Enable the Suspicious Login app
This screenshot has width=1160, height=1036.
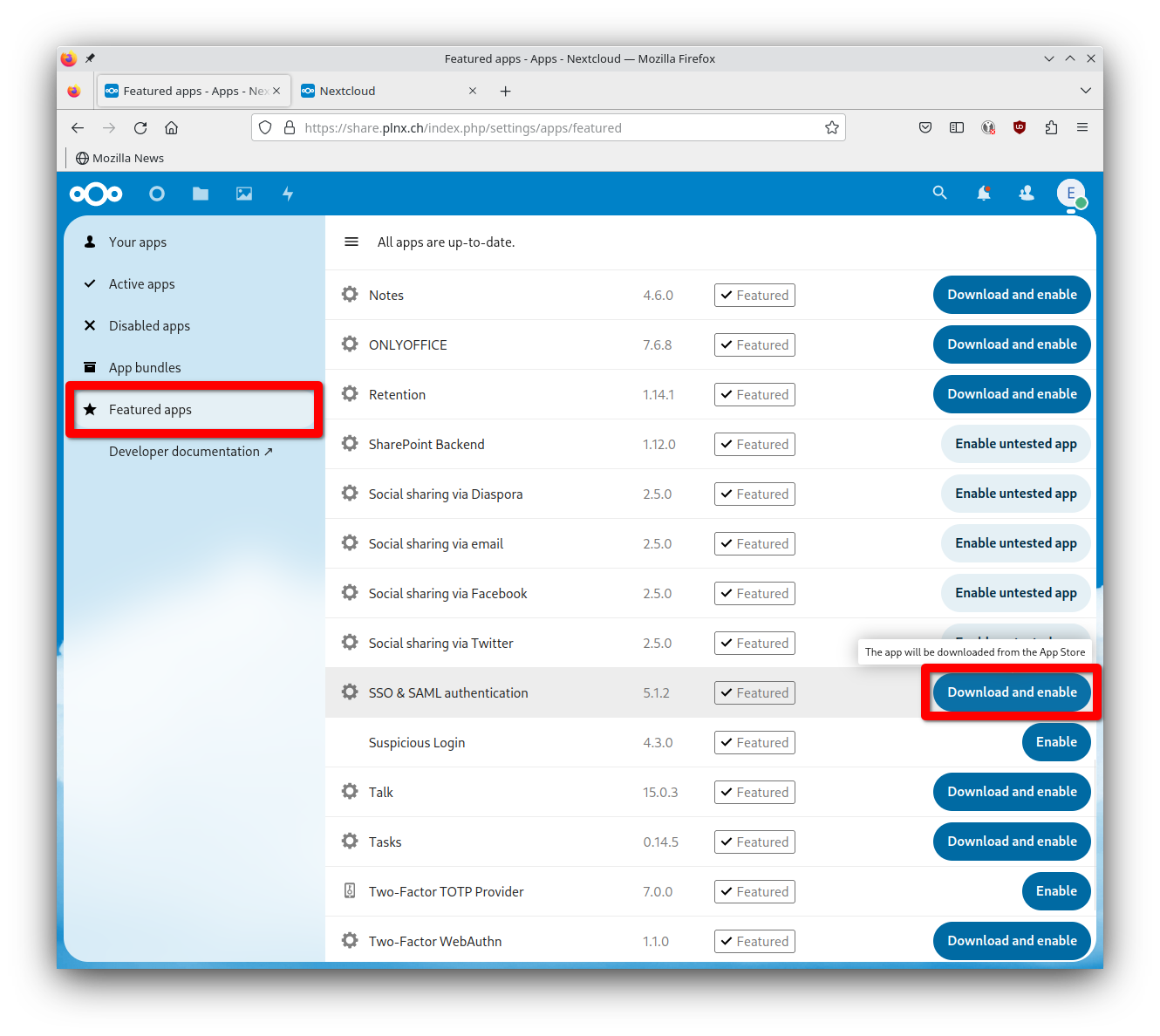coord(1056,742)
